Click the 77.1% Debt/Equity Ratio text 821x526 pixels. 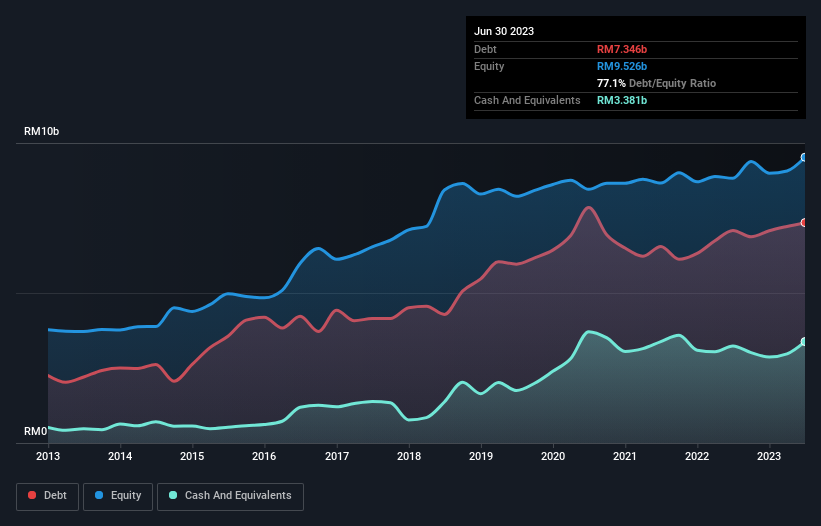(656, 83)
